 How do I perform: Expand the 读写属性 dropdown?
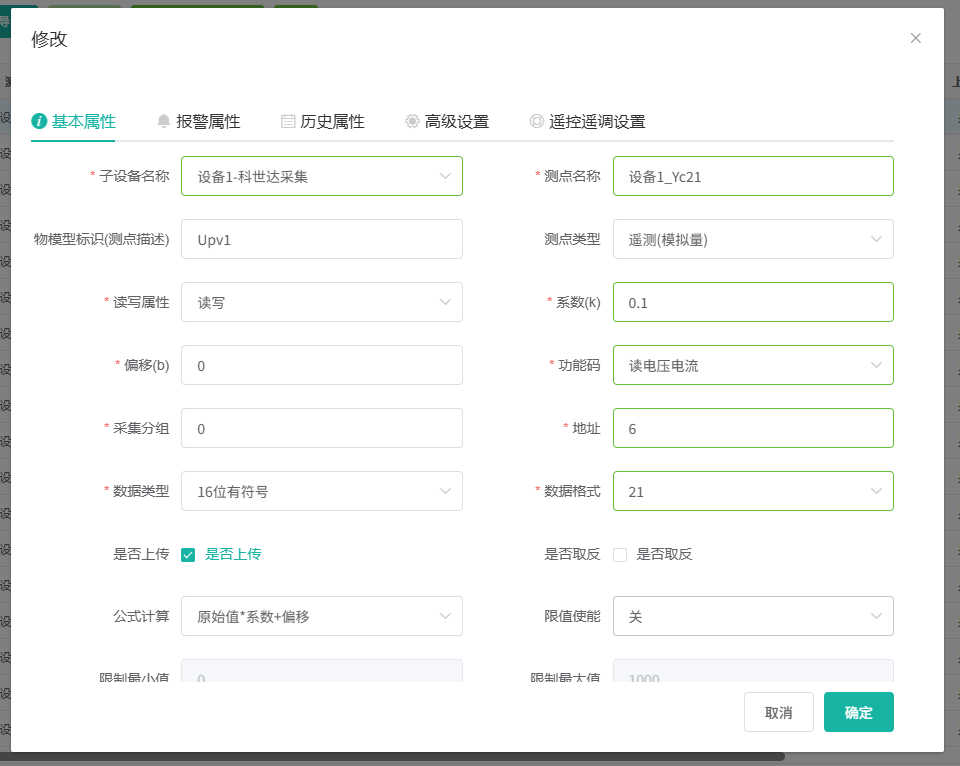pos(321,302)
